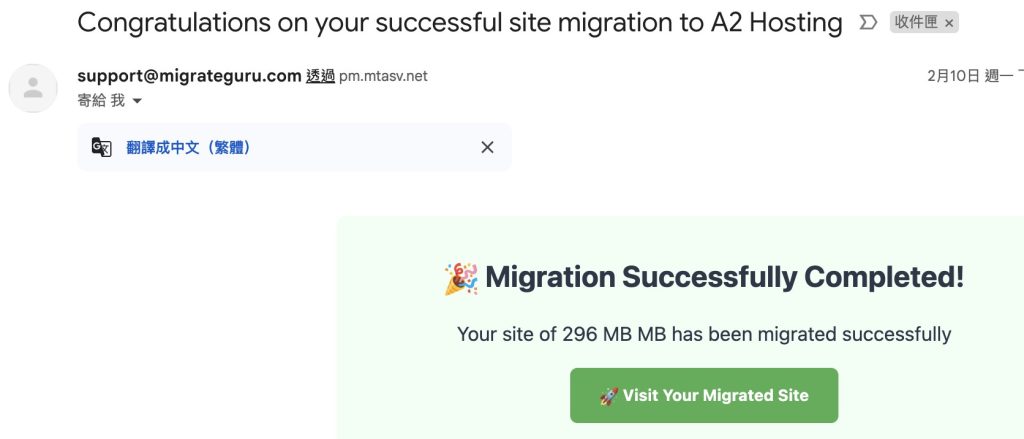1024x439 pixels.
Task: Click sender address support@migrateguru.com
Action: (x=189, y=75)
